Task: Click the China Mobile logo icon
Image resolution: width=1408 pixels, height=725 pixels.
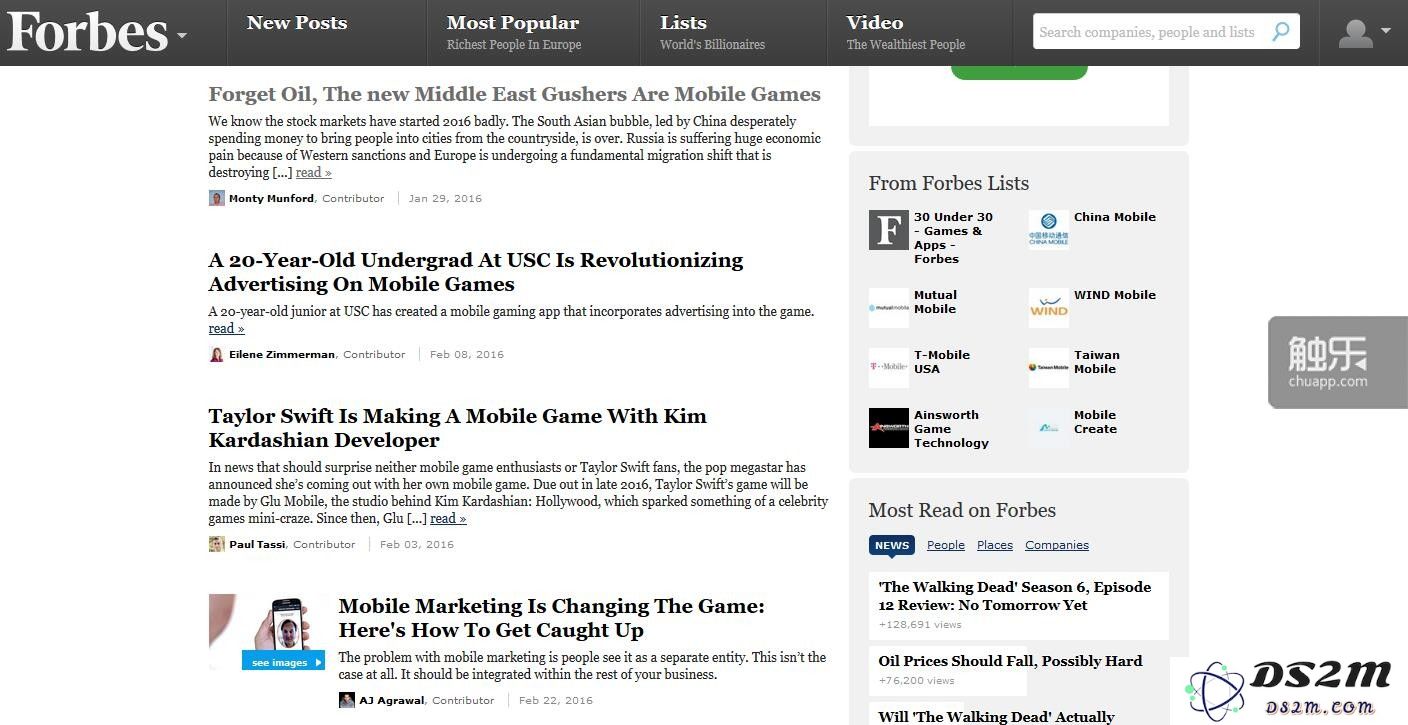Action: coord(1048,230)
